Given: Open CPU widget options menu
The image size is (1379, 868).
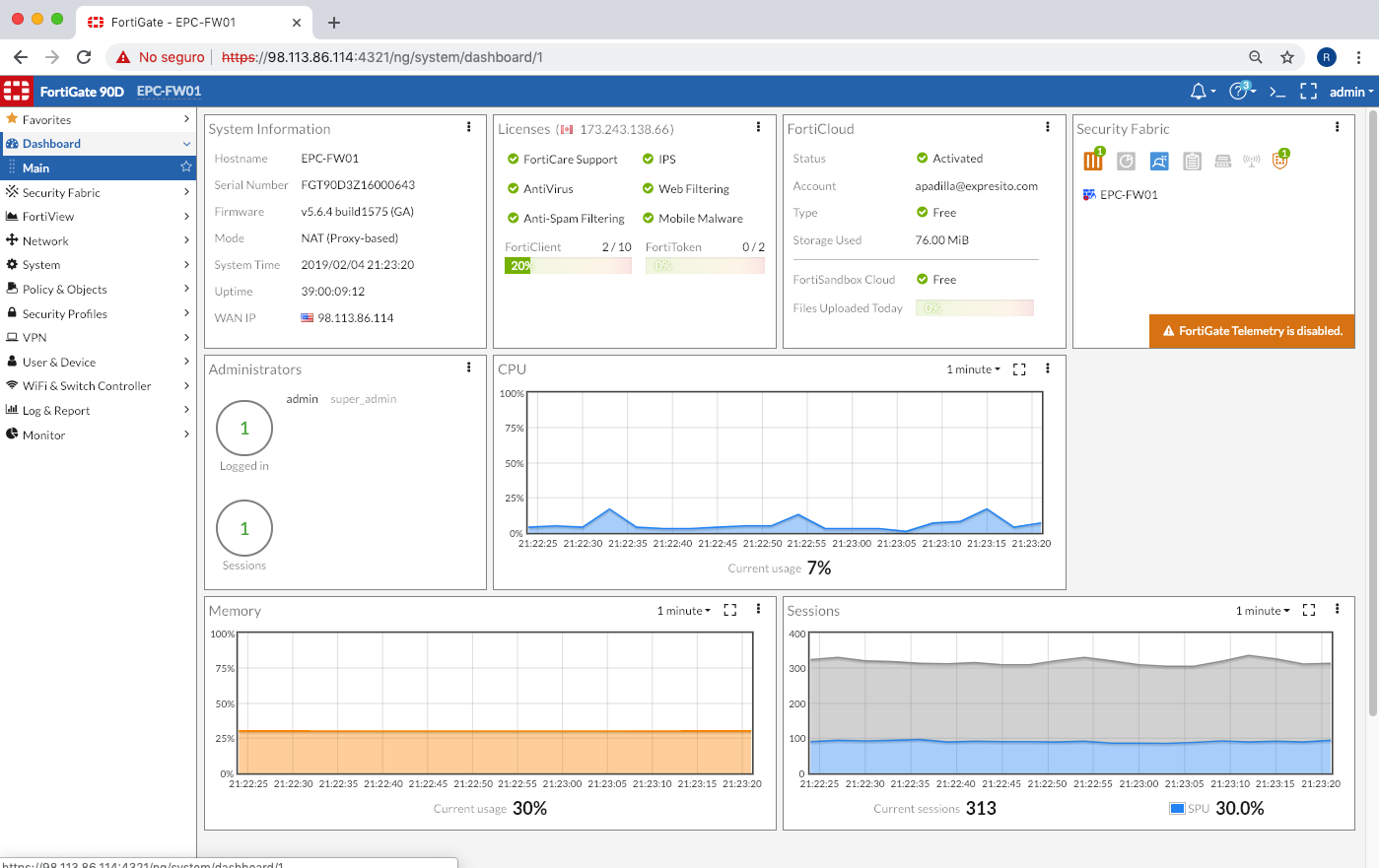Looking at the screenshot, I should click(1047, 368).
